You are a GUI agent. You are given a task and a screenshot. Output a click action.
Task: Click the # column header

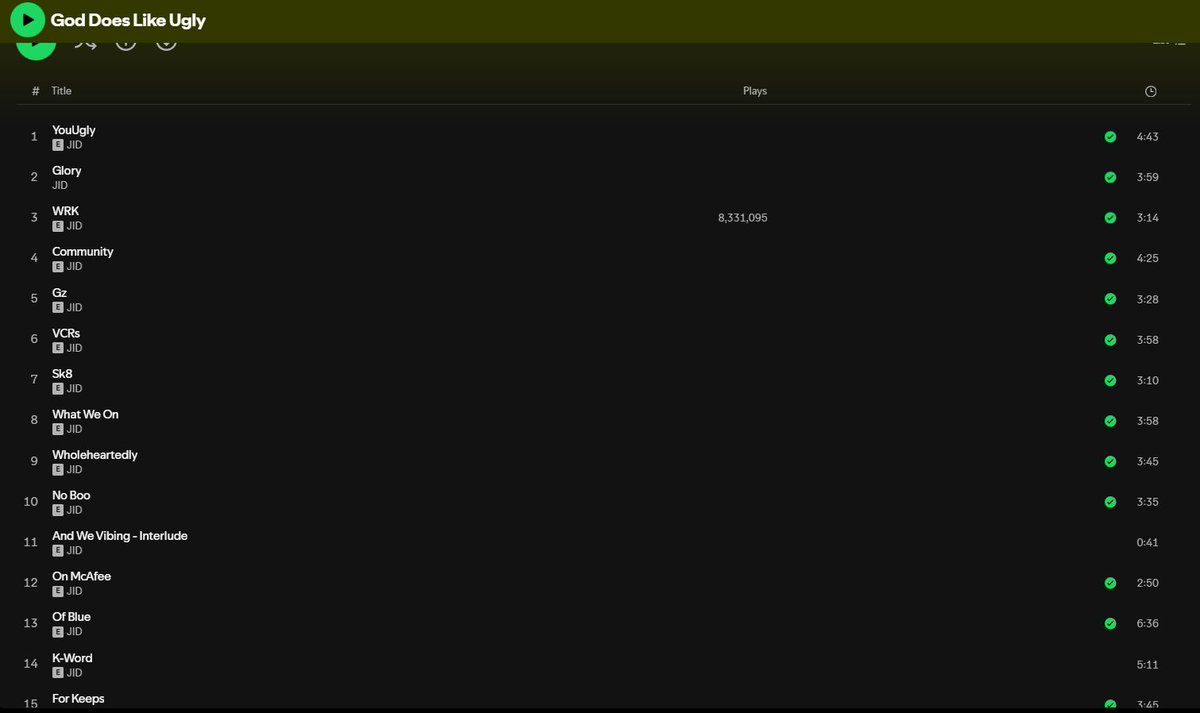click(36, 91)
